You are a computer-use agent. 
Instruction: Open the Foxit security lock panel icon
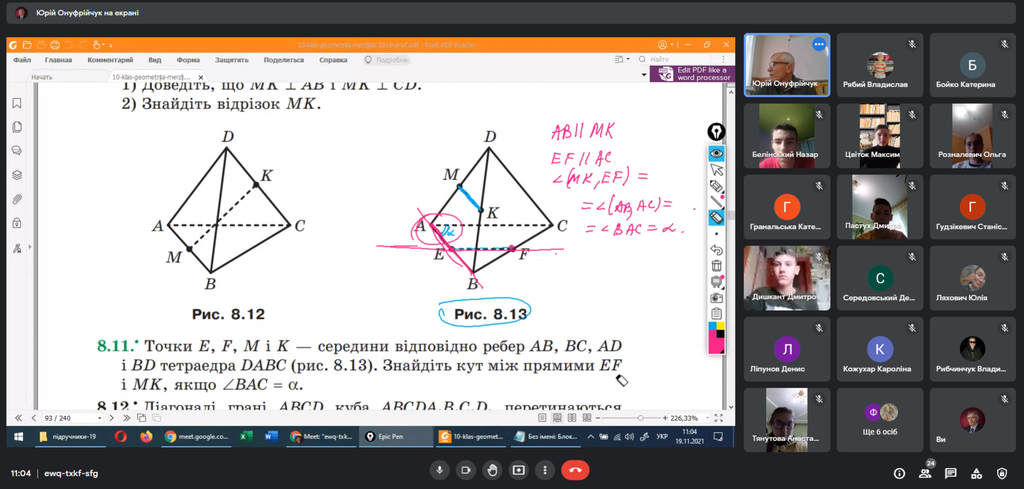click(17, 223)
